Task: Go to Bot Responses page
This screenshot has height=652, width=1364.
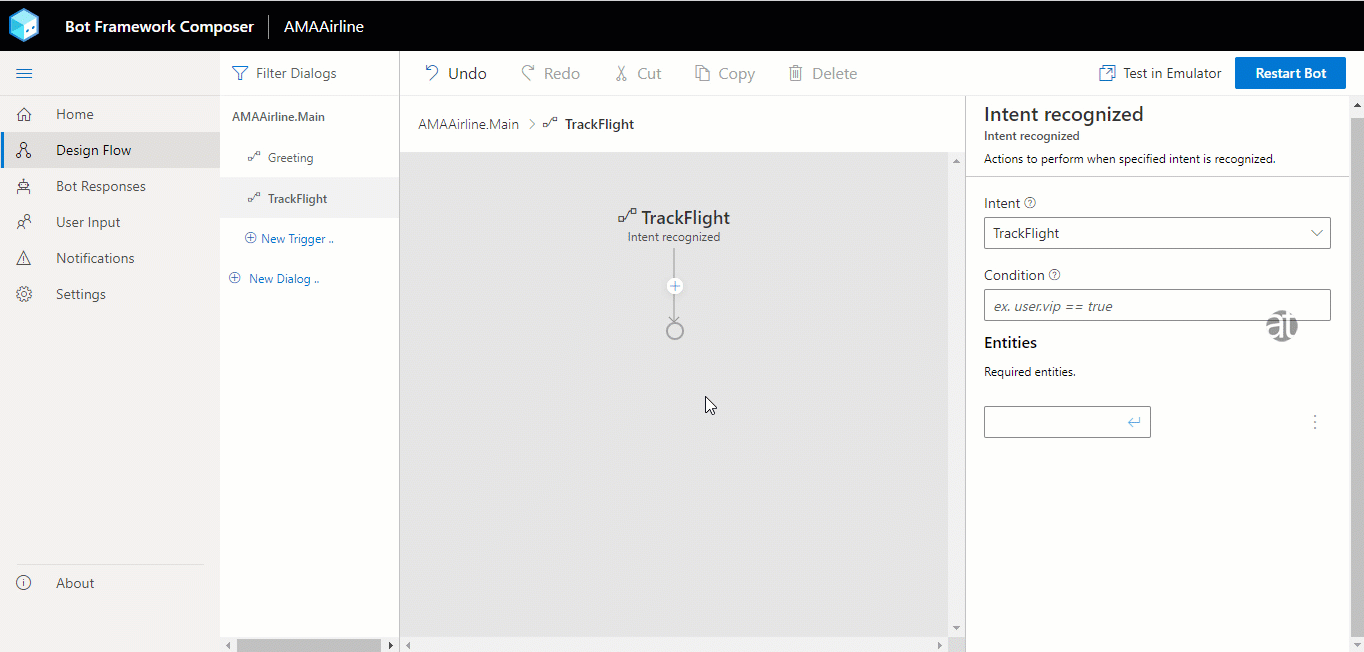Action: point(100,186)
